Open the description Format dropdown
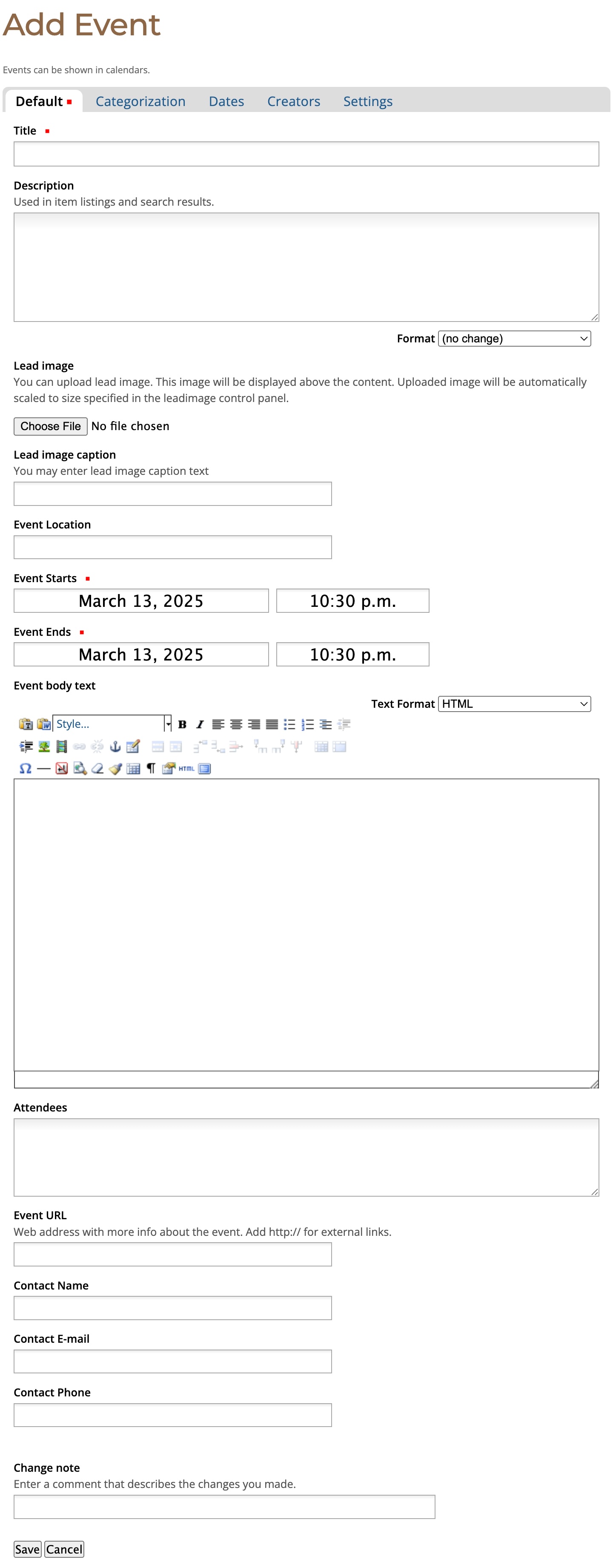This screenshot has height=1568, width=613. point(514,339)
